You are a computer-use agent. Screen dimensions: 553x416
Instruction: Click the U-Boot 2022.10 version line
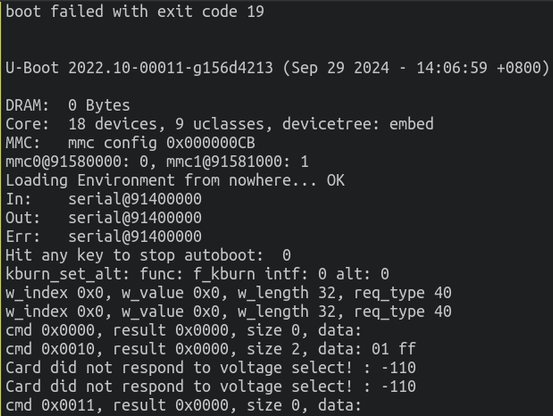277,68
